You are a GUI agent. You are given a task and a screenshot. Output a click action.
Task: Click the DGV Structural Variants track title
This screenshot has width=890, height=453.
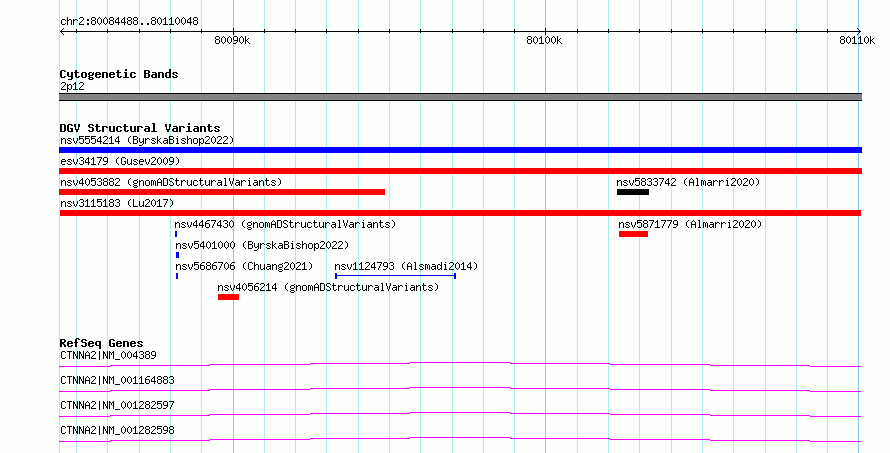click(140, 128)
